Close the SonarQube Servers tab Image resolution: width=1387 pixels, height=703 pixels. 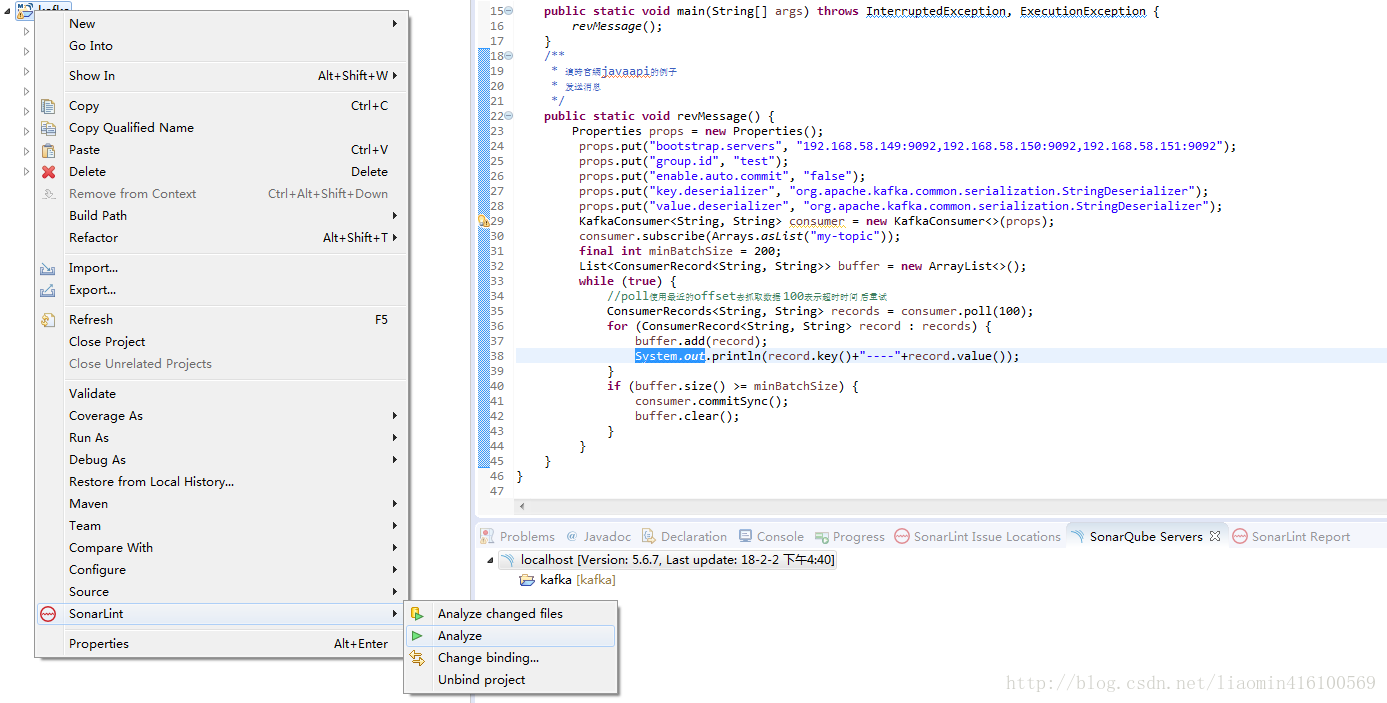point(1215,536)
